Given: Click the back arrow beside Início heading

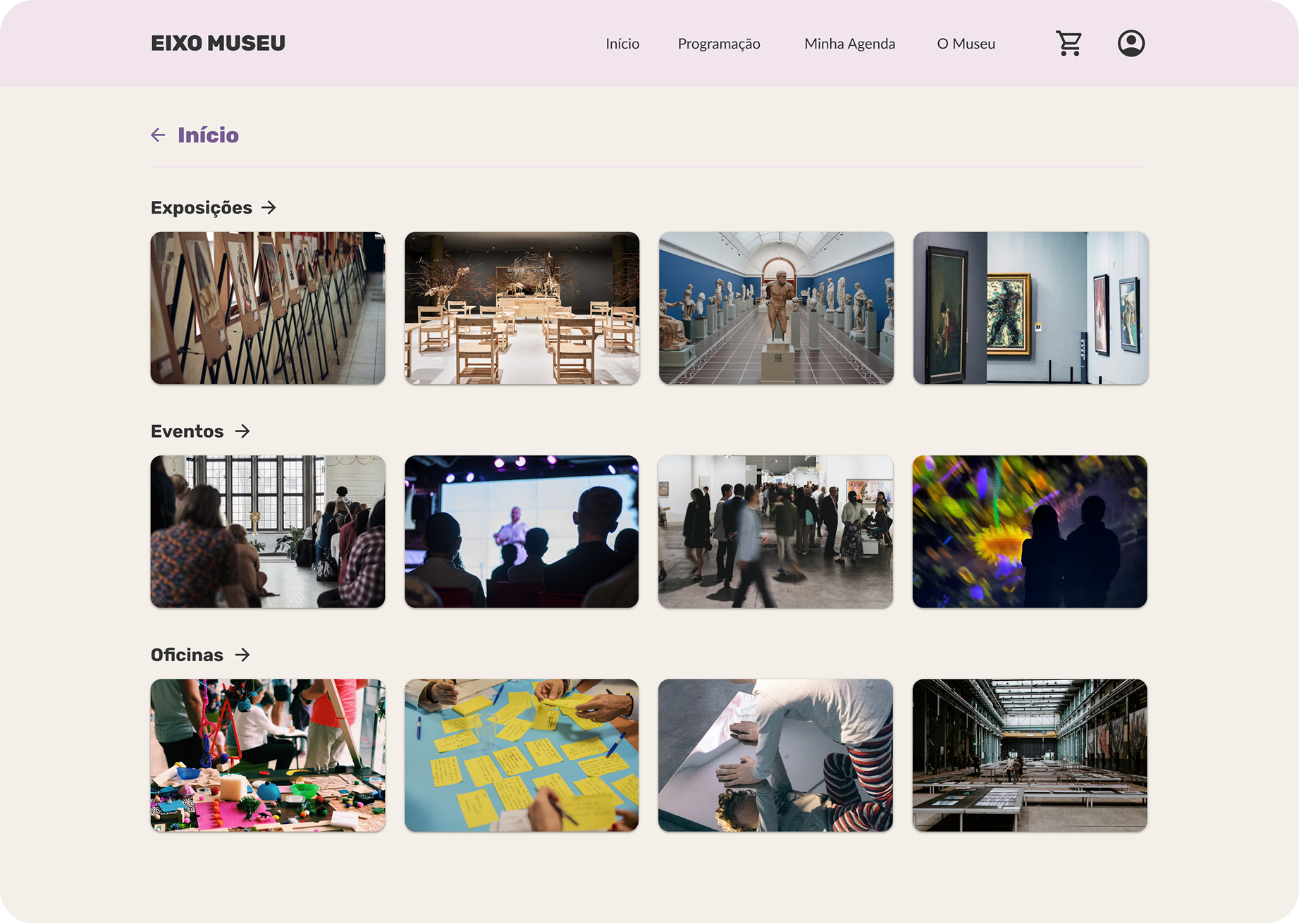Looking at the screenshot, I should (x=158, y=135).
